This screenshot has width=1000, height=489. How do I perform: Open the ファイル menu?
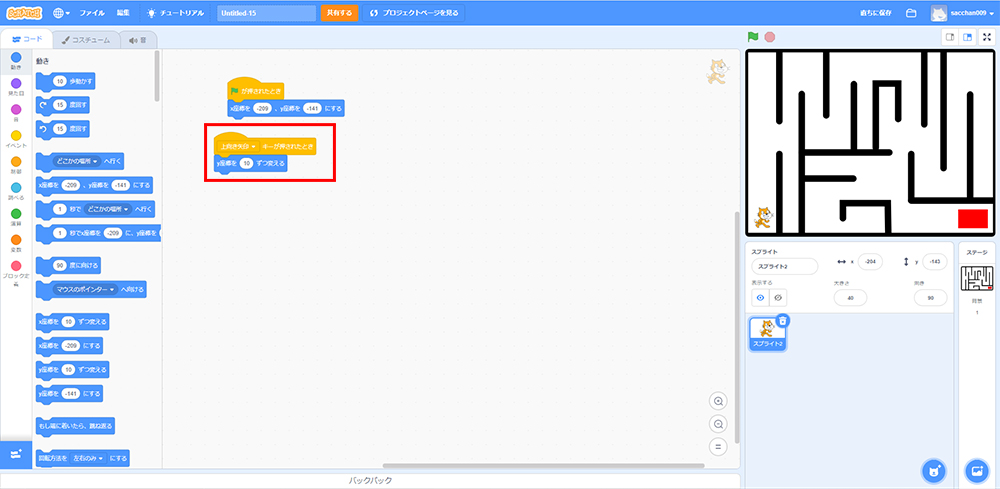pyautogui.click(x=91, y=13)
